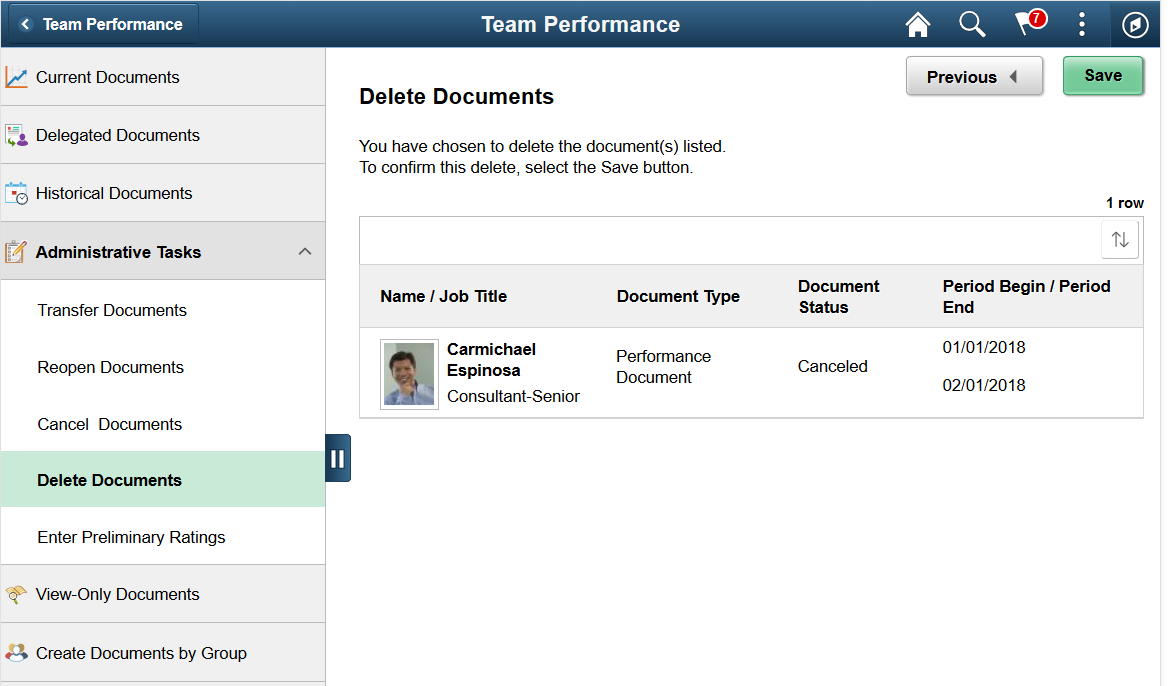Click the Historical Documents calendar icon
This screenshot has width=1168, height=686.
(16, 194)
